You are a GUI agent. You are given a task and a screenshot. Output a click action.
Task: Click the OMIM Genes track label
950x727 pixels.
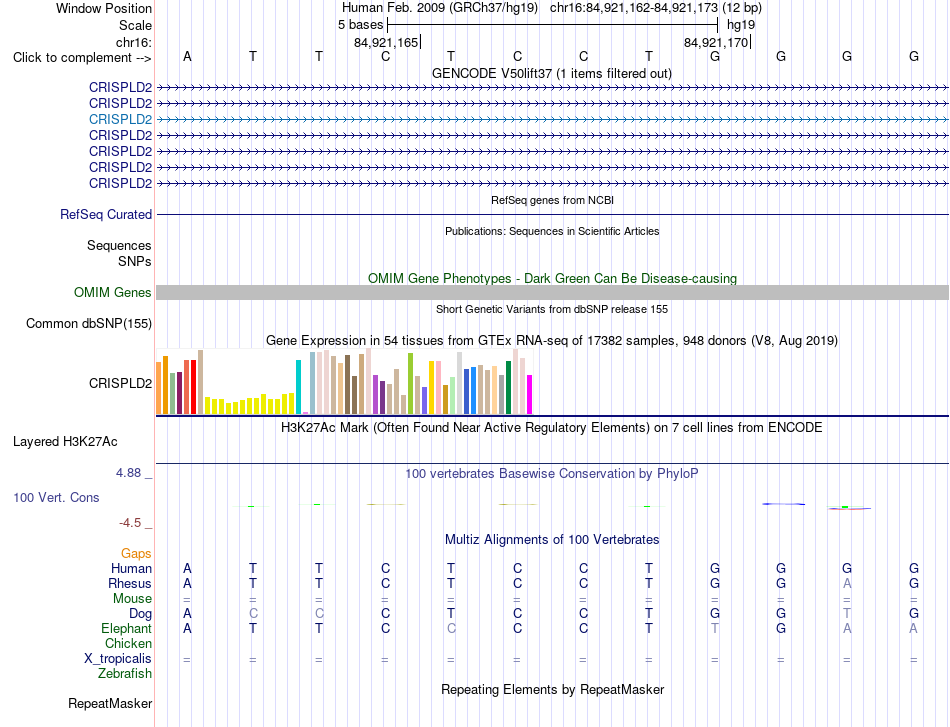113,293
